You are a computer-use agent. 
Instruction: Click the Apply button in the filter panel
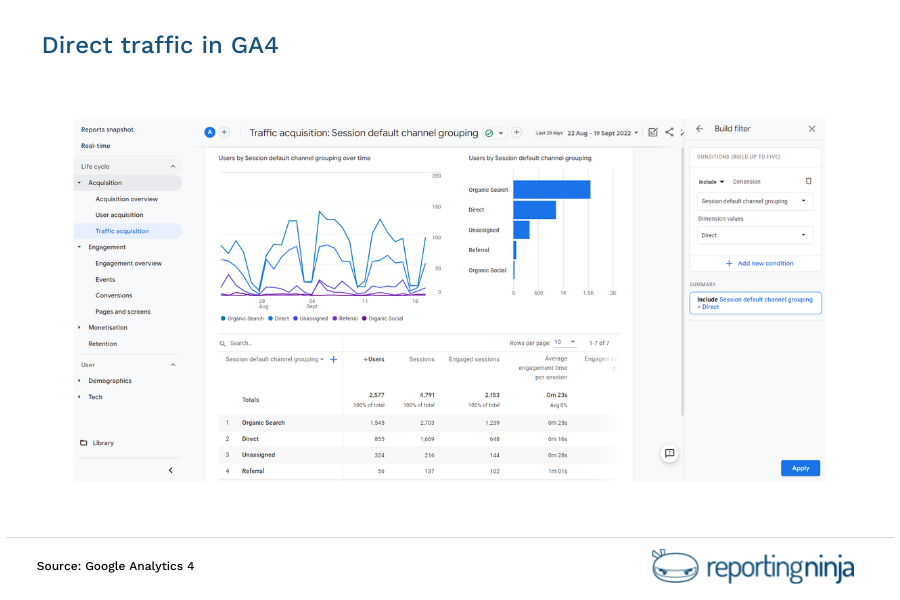point(800,468)
